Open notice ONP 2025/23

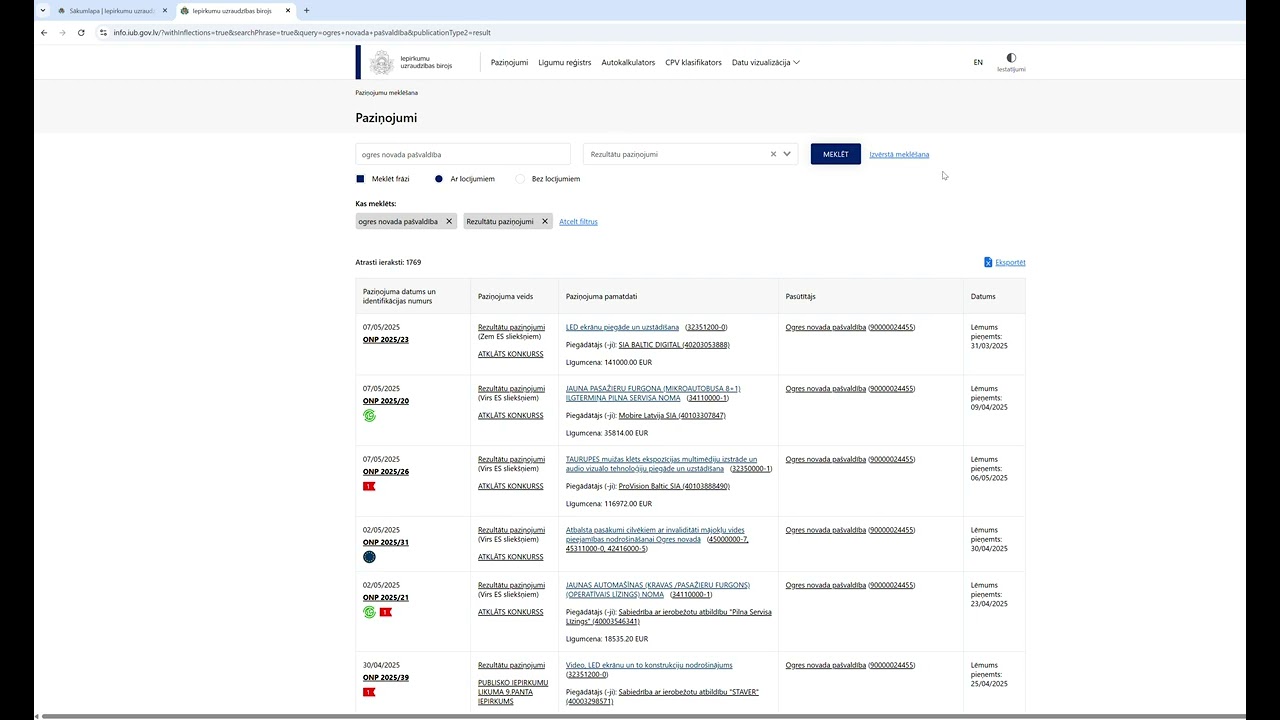(386, 339)
